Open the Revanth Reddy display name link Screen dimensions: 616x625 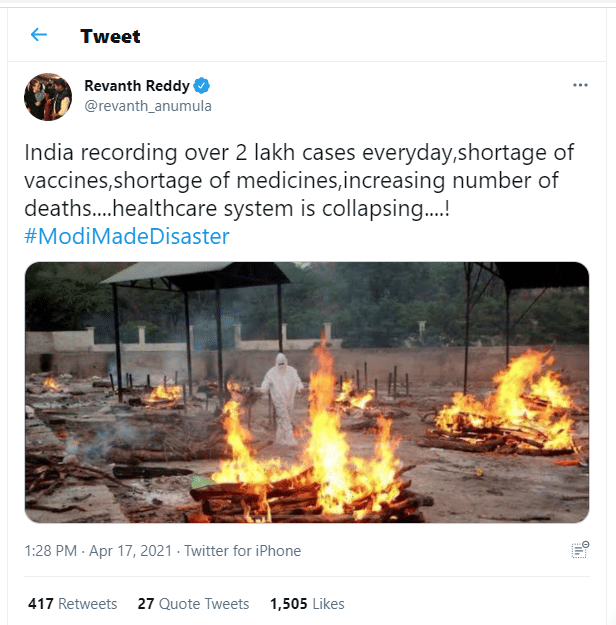138,86
